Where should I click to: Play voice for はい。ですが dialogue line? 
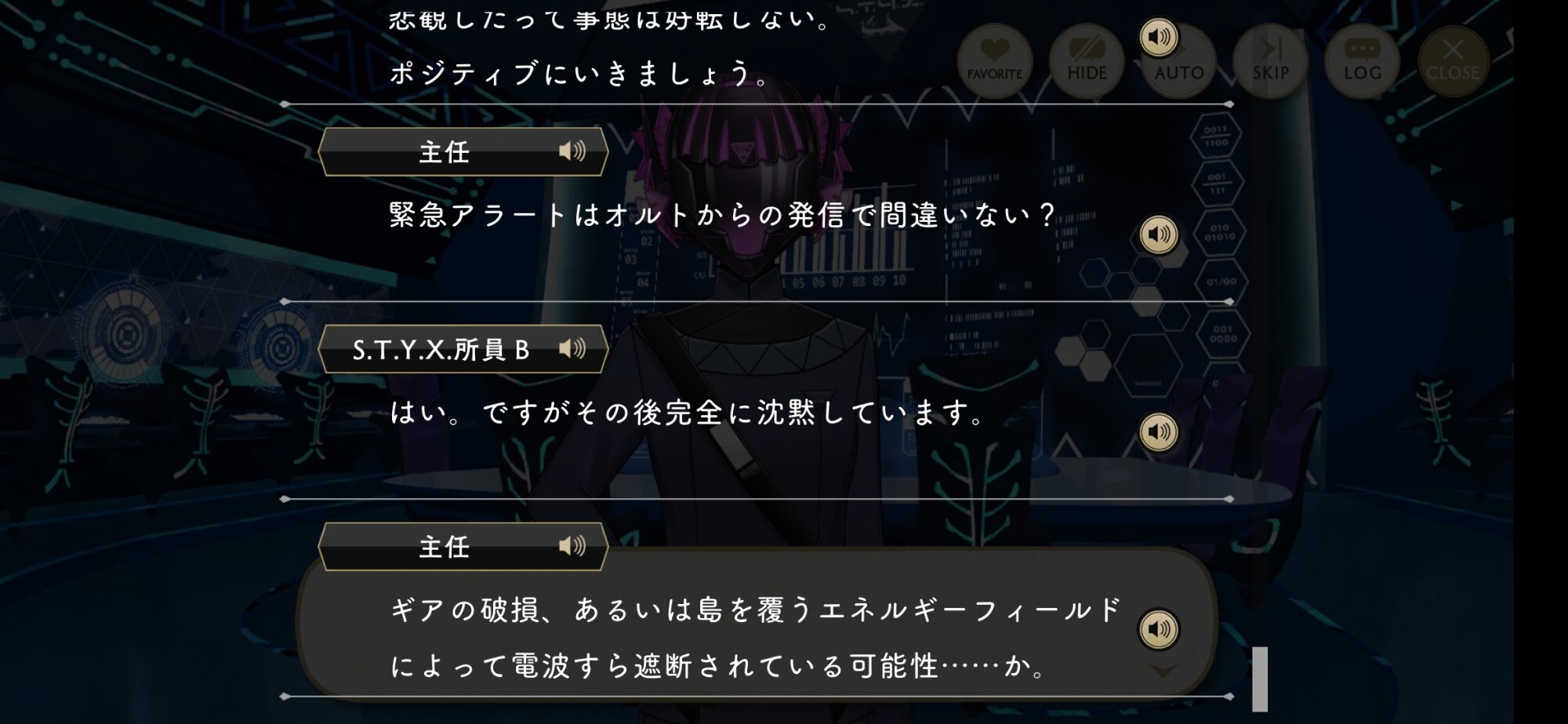coord(1159,431)
